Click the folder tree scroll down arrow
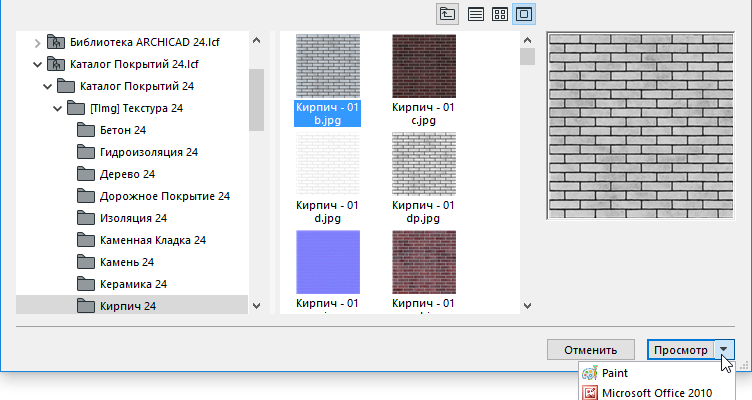Screen dimensions: 752x400 256,305
